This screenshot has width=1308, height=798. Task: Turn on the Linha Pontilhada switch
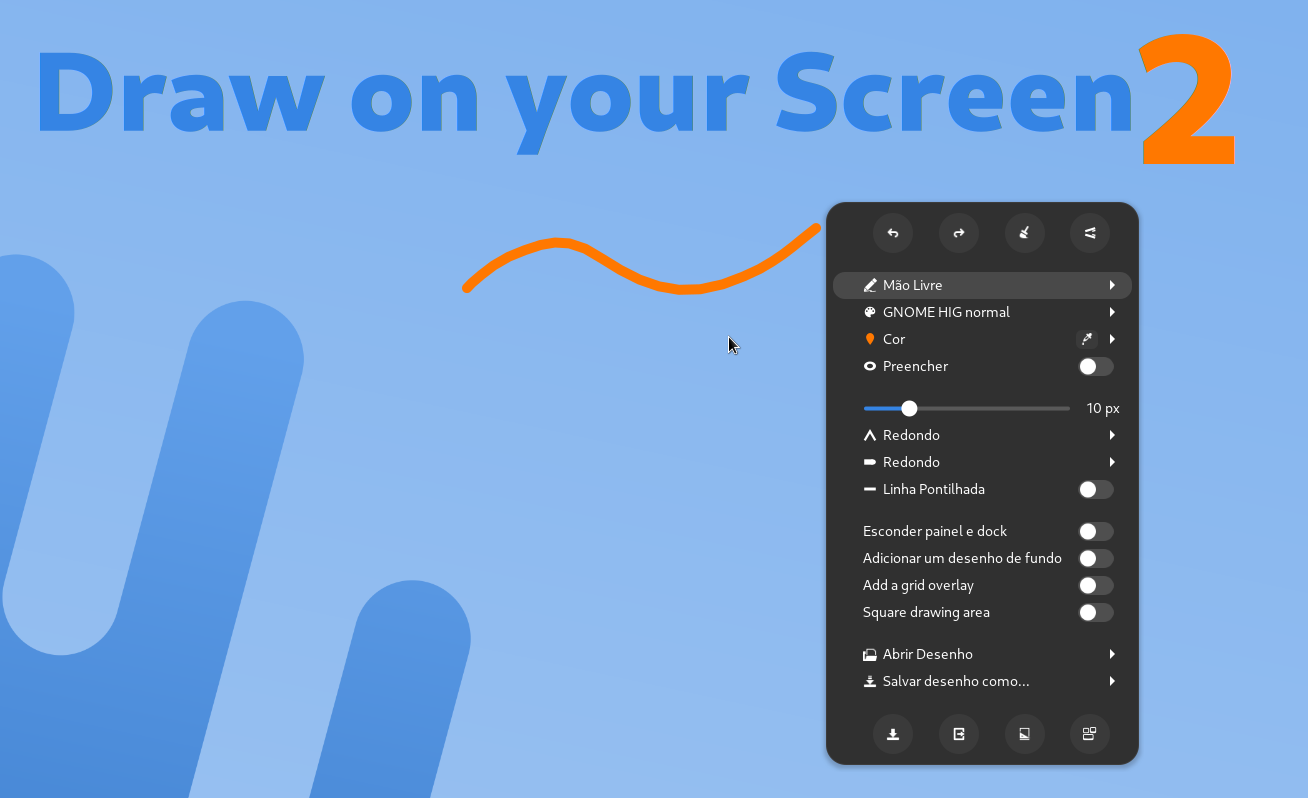coord(1096,489)
